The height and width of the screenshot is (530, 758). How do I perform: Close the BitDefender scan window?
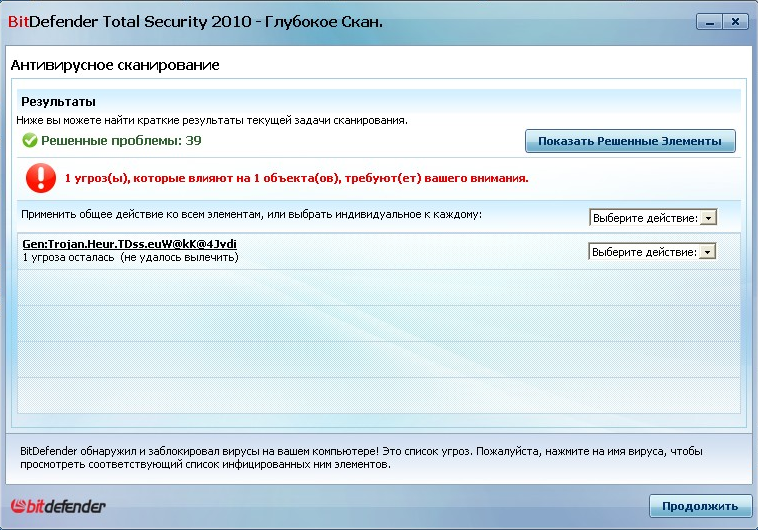click(735, 22)
